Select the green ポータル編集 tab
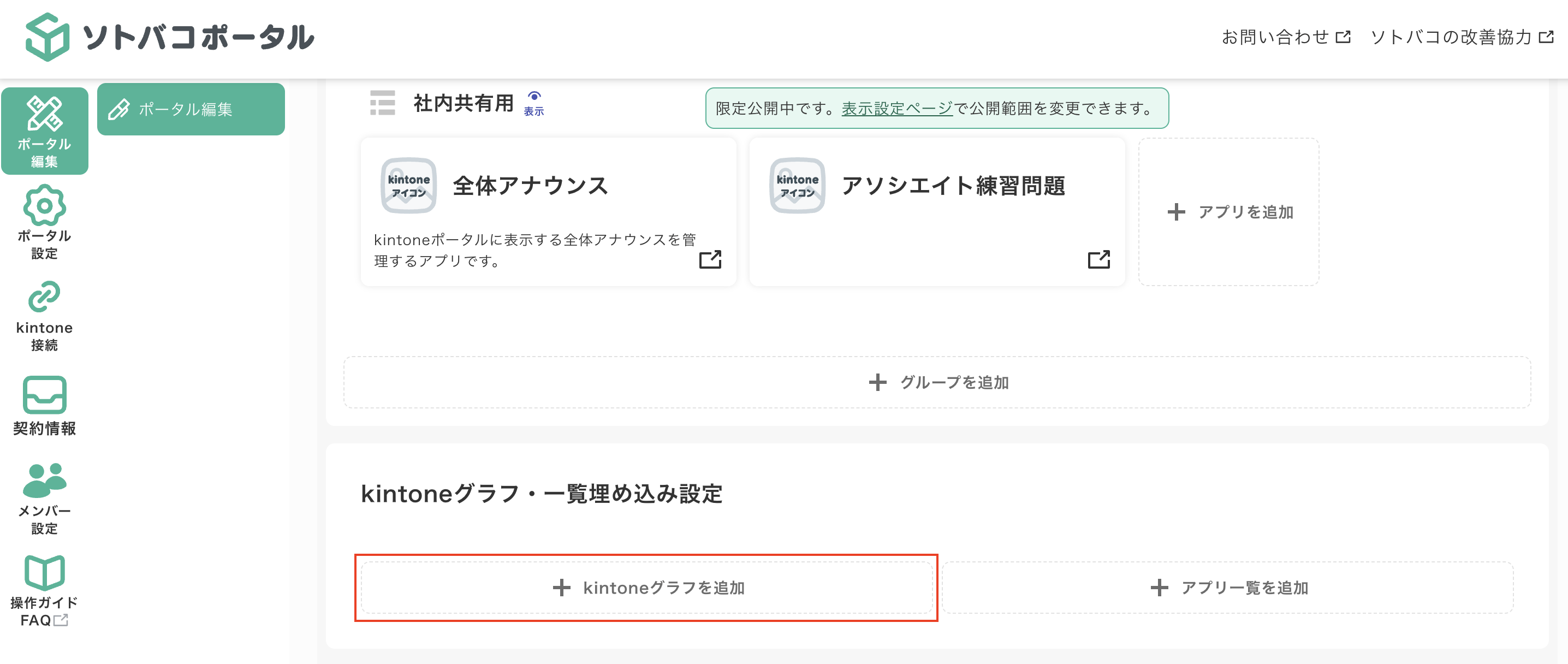Screen dimensions: 1568x664 pyautogui.click(x=191, y=110)
